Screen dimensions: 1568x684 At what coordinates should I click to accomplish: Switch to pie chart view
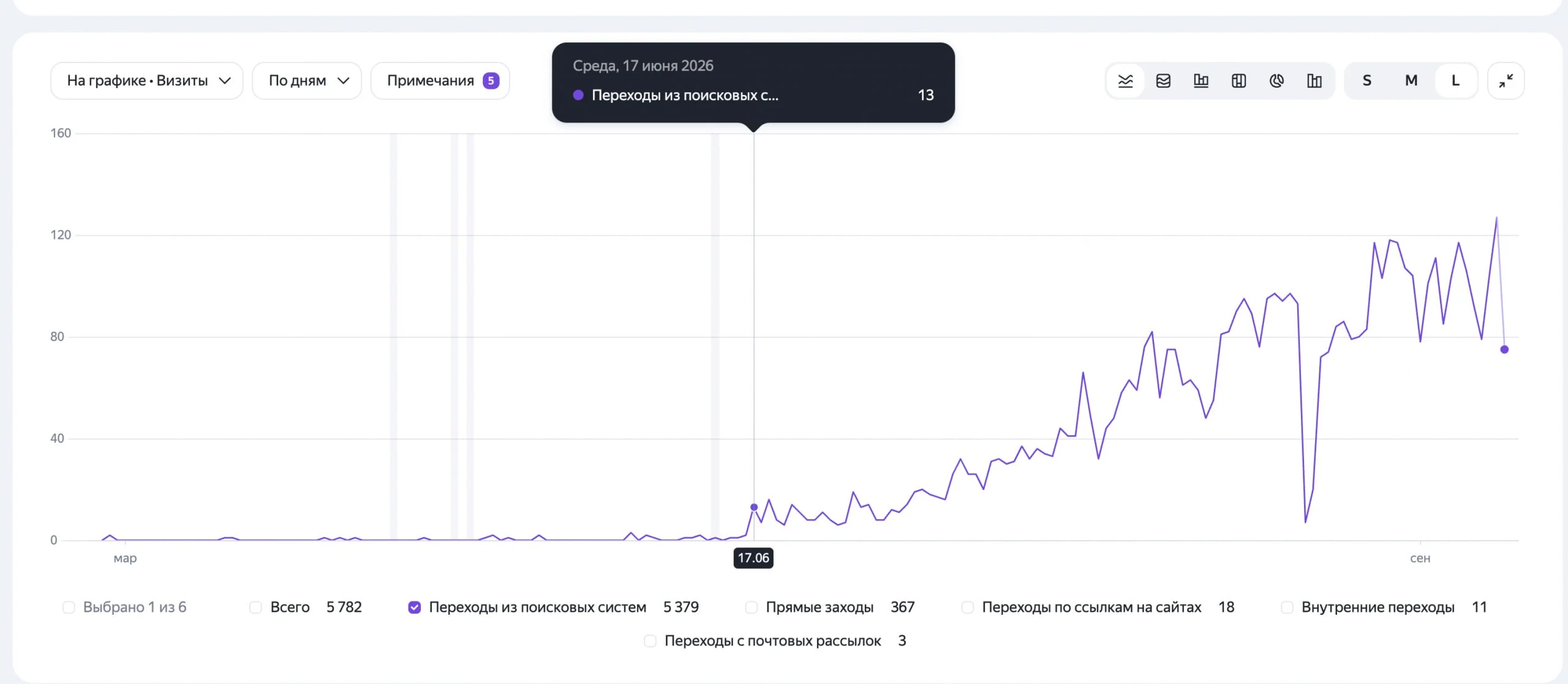(1276, 81)
